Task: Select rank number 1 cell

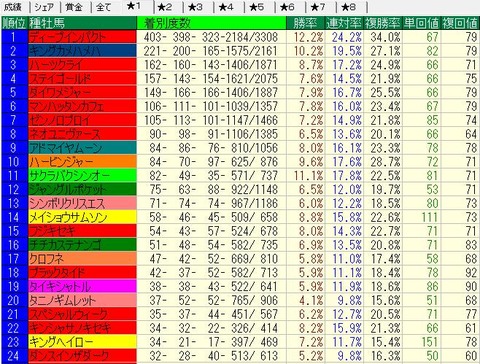Action: (14, 37)
